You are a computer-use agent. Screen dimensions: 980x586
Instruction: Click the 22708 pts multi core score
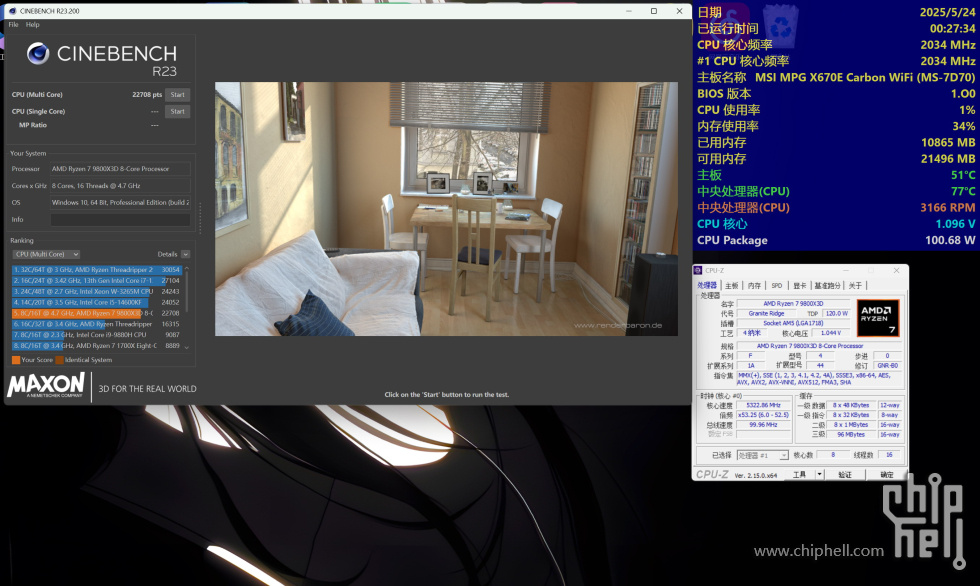pyautogui.click(x=147, y=95)
